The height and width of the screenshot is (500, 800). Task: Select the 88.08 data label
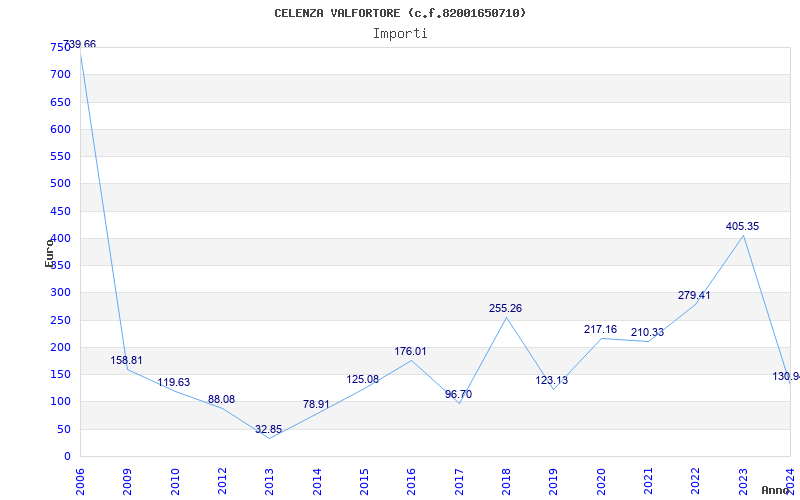(221, 399)
